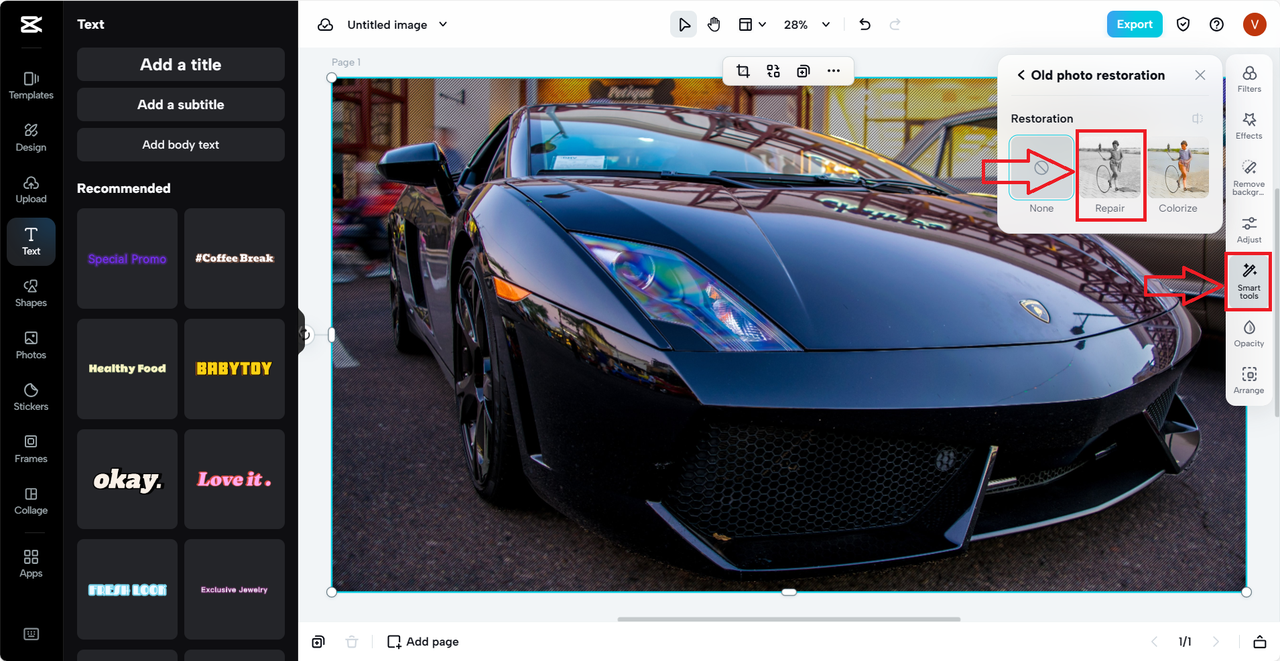Open the help question mark icon
1280x661 pixels.
pyautogui.click(x=1216, y=24)
